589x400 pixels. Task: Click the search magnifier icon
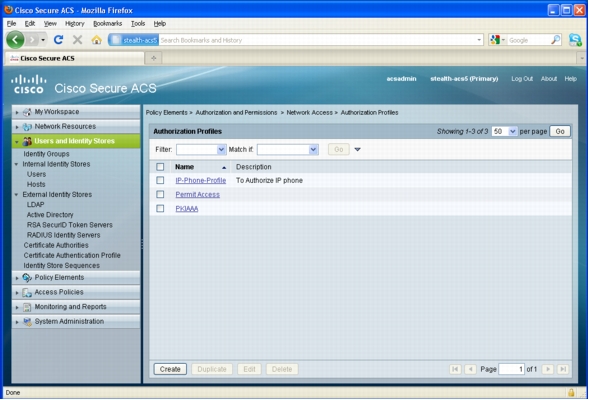tap(555, 39)
